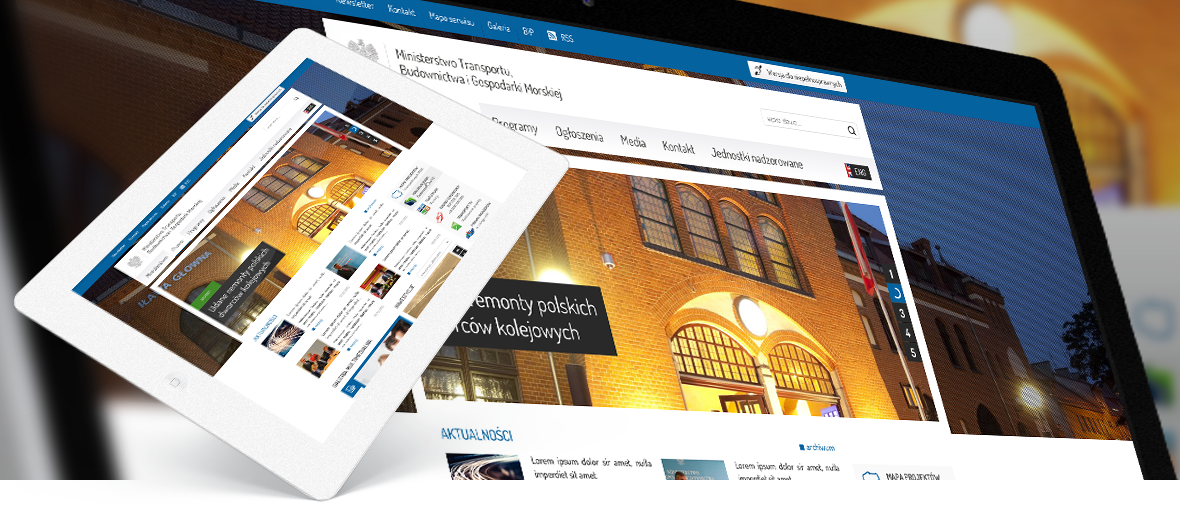Select the highlighted slide 2 indicator
This screenshot has width=1180, height=505.
[896, 294]
